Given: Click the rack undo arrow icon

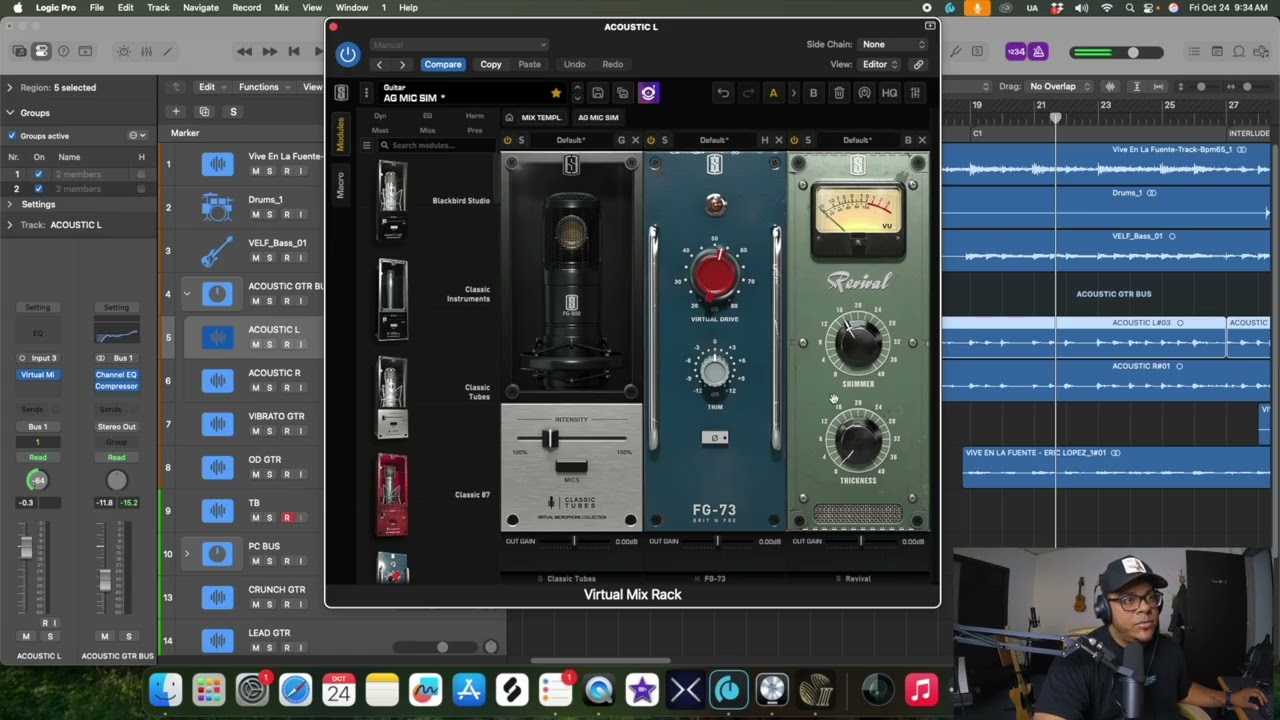Looking at the screenshot, I should [723, 93].
